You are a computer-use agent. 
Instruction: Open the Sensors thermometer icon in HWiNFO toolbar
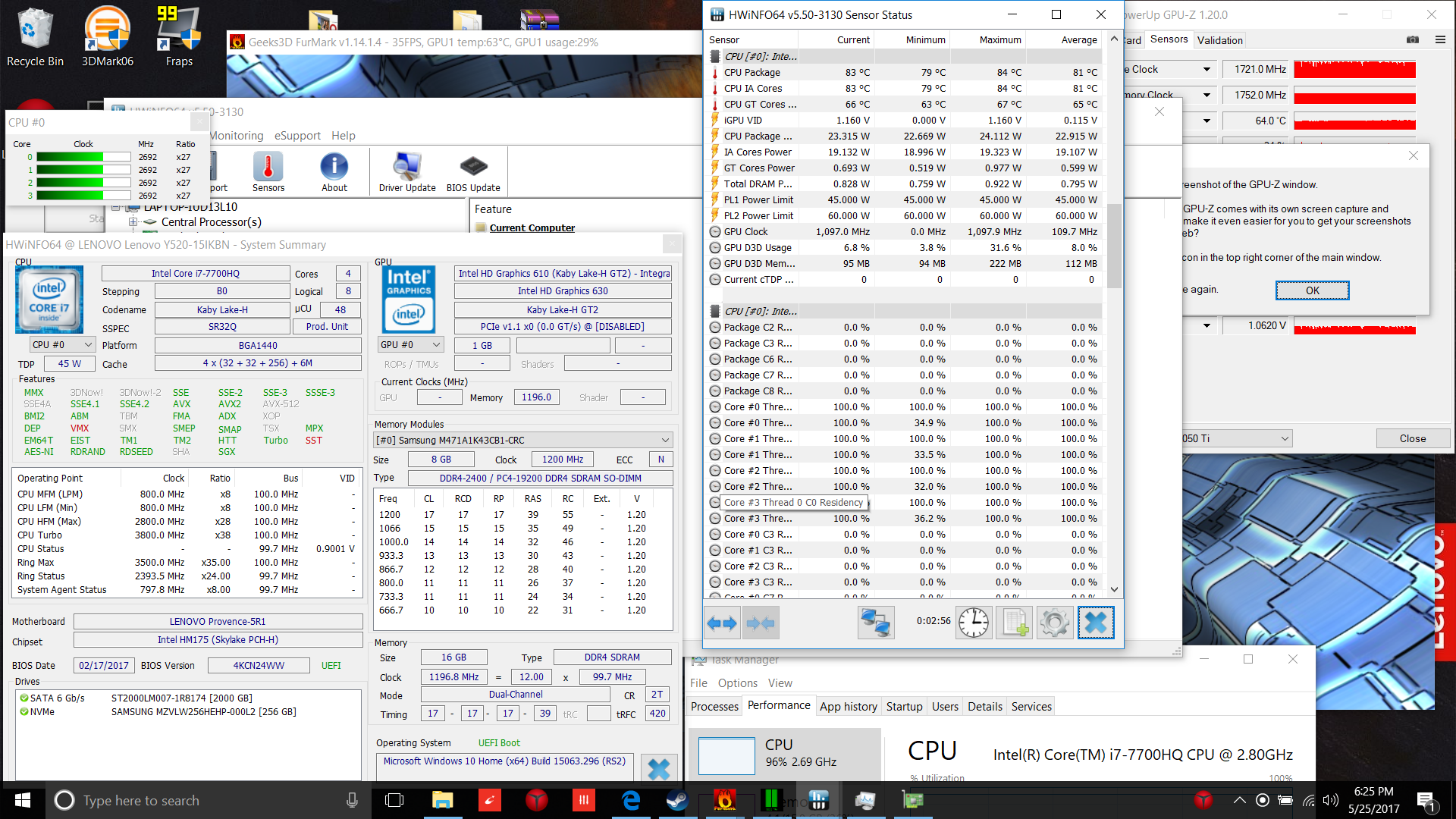268,172
